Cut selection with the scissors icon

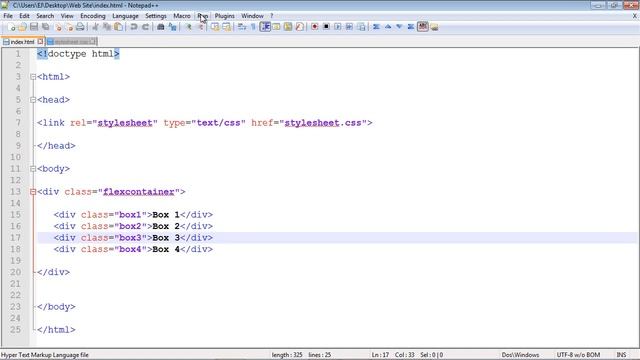[95, 27]
